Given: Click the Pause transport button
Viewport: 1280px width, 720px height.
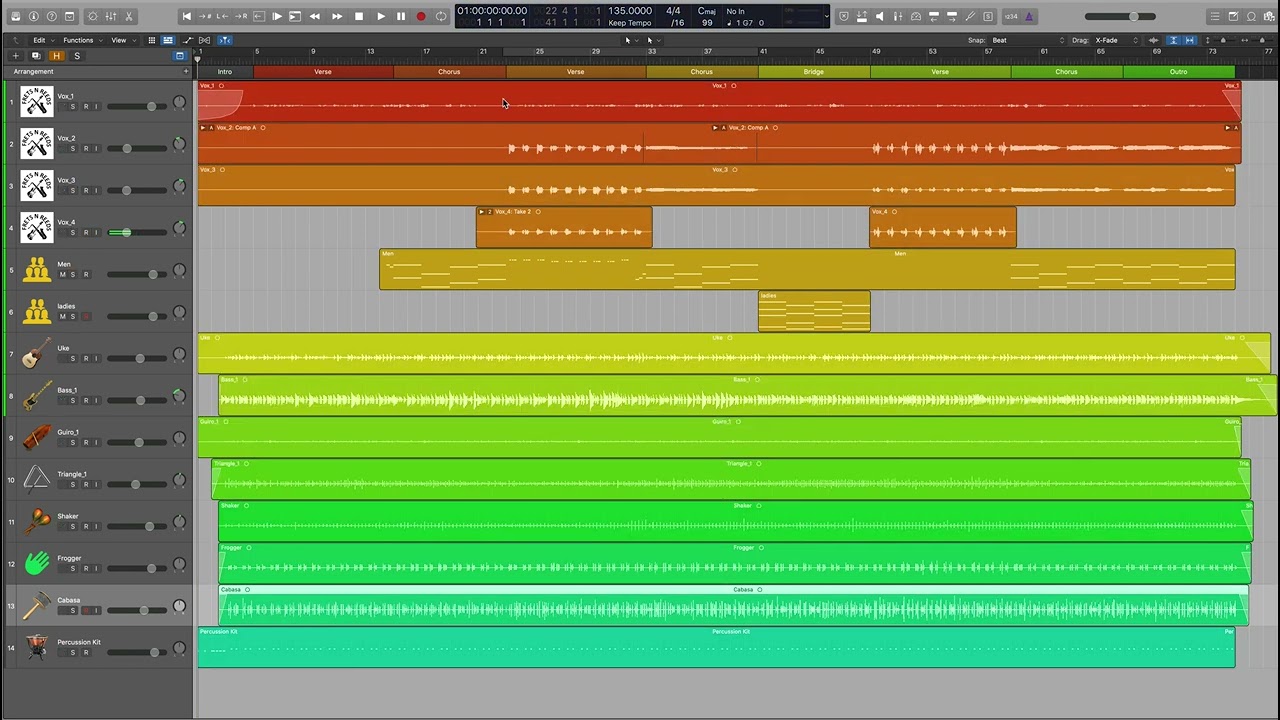Looking at the screenshot, I should coord(401,16).
